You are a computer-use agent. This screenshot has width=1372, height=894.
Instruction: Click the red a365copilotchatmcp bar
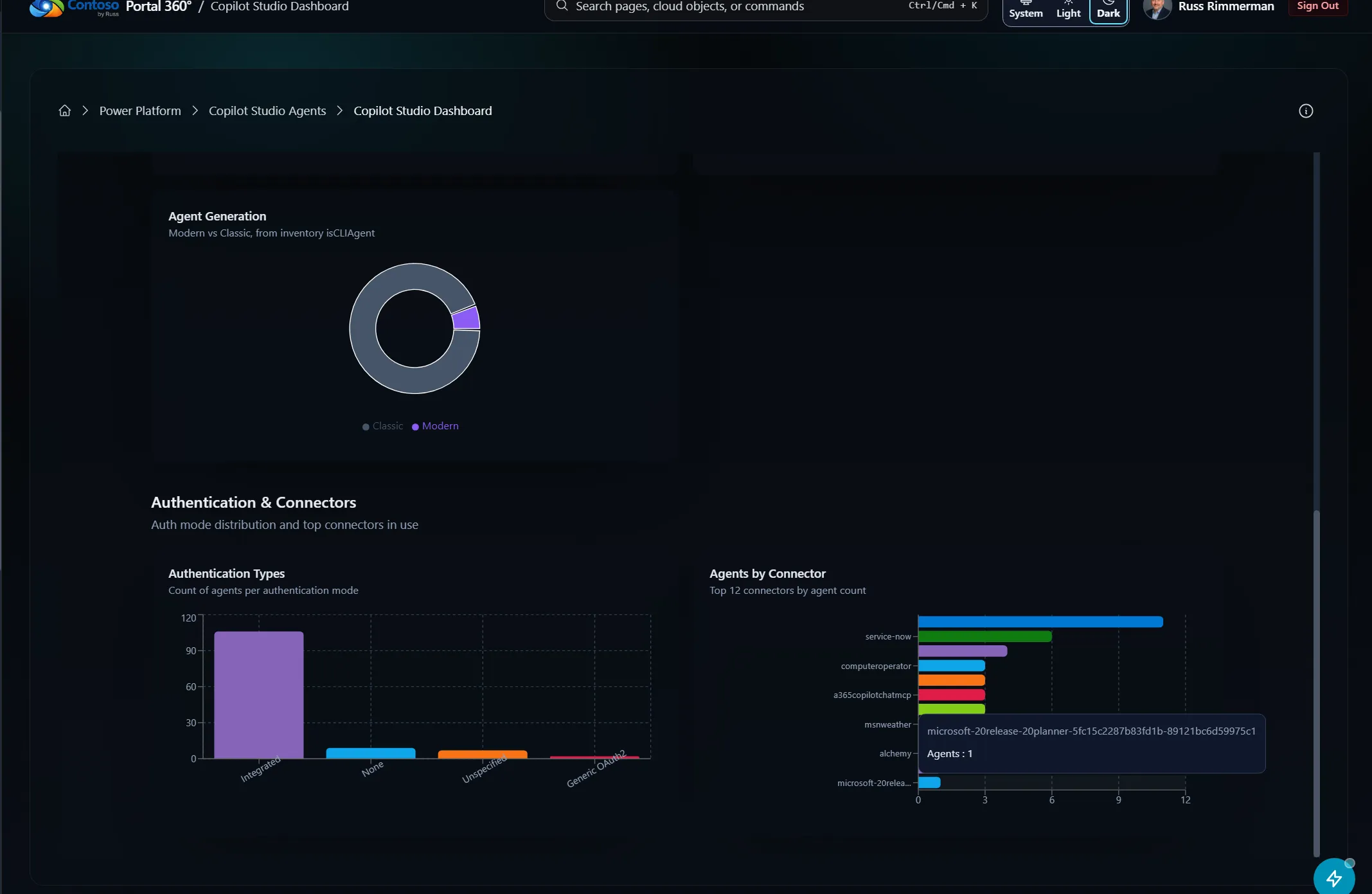coord(951,695)
